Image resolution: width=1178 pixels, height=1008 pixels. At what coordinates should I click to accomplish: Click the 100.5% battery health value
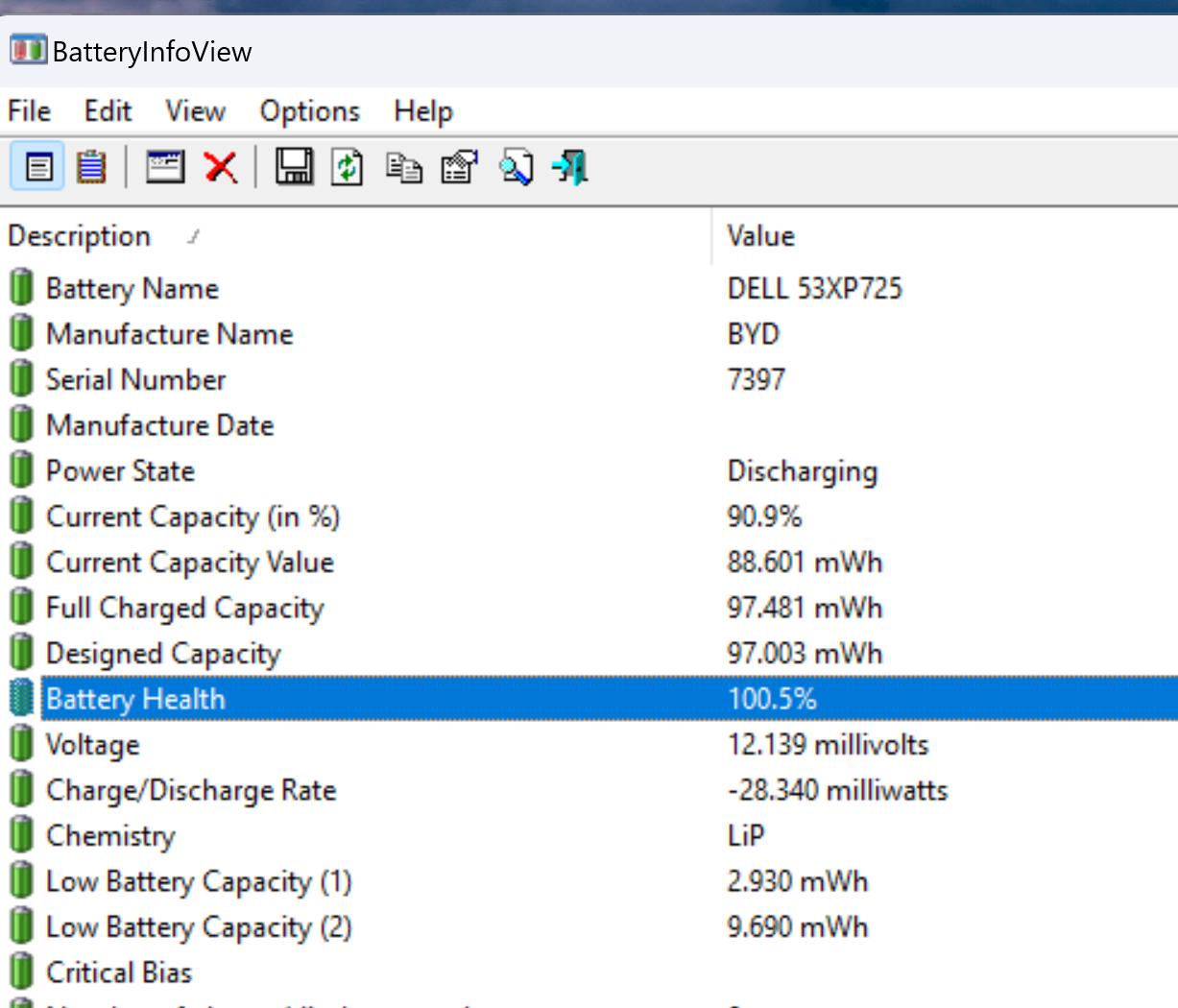coord(772,699)
